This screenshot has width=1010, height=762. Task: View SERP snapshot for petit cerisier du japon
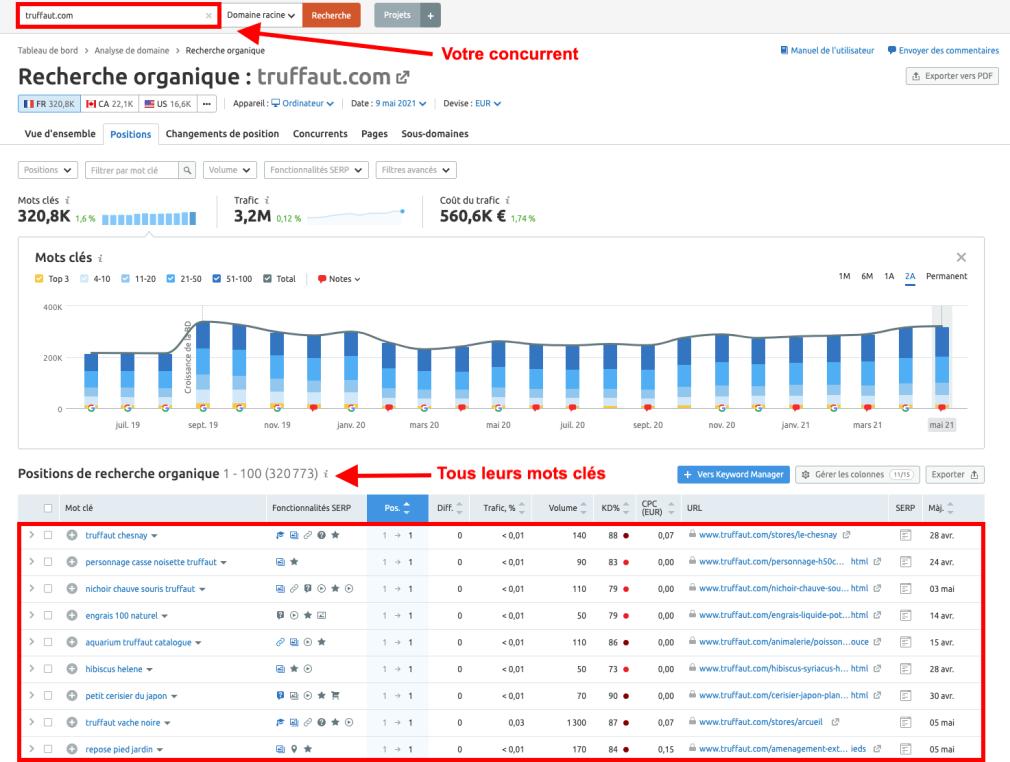pyautogui.click(x=906, y=696)
